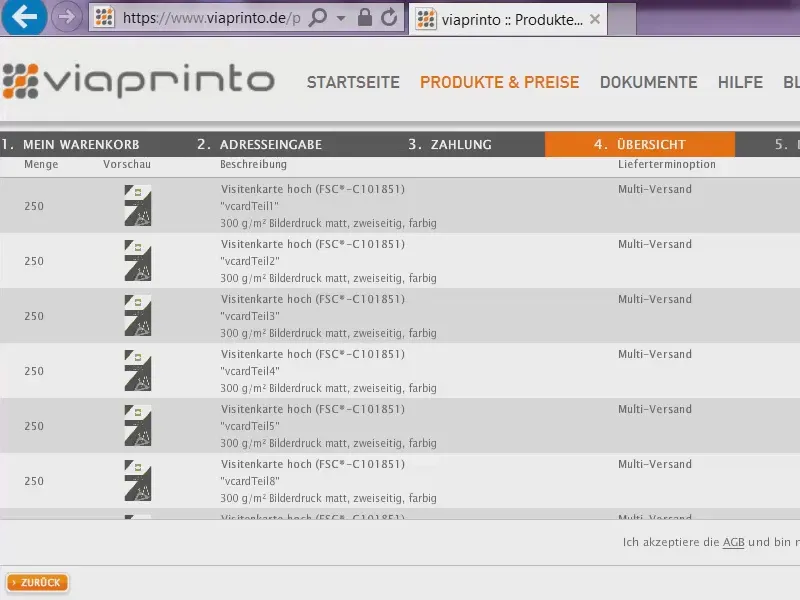Click quantity 250 in the vcardTeil8 row

click(34, 482)
